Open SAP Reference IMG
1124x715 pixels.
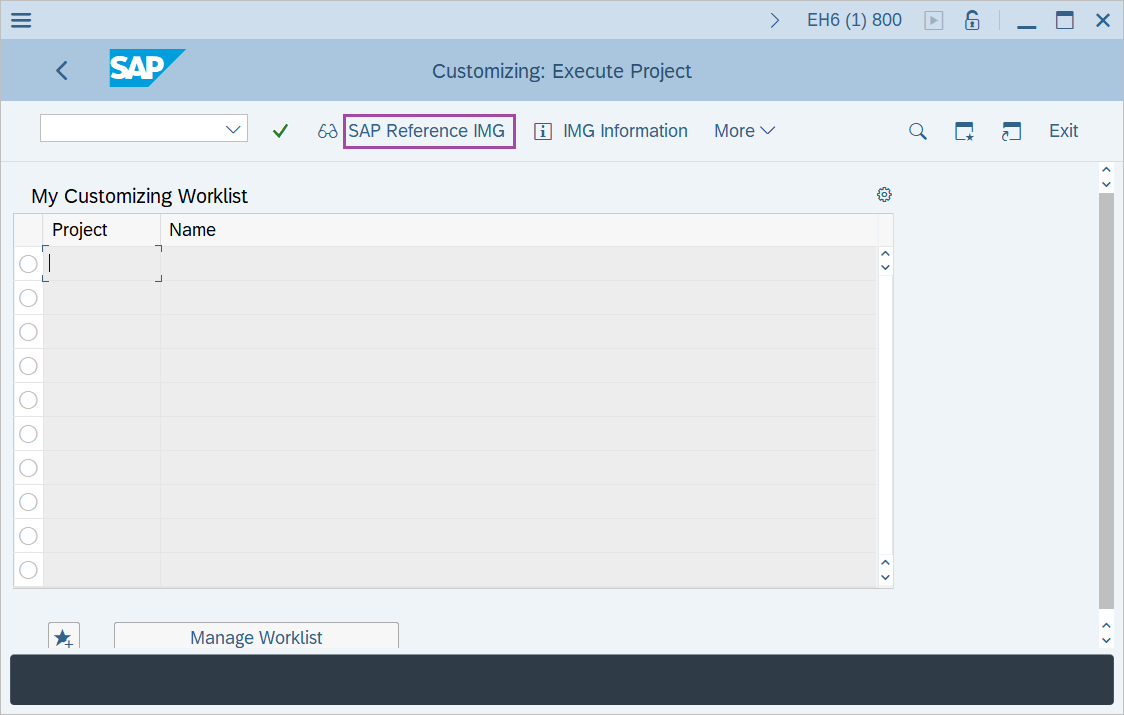[428, 130]
